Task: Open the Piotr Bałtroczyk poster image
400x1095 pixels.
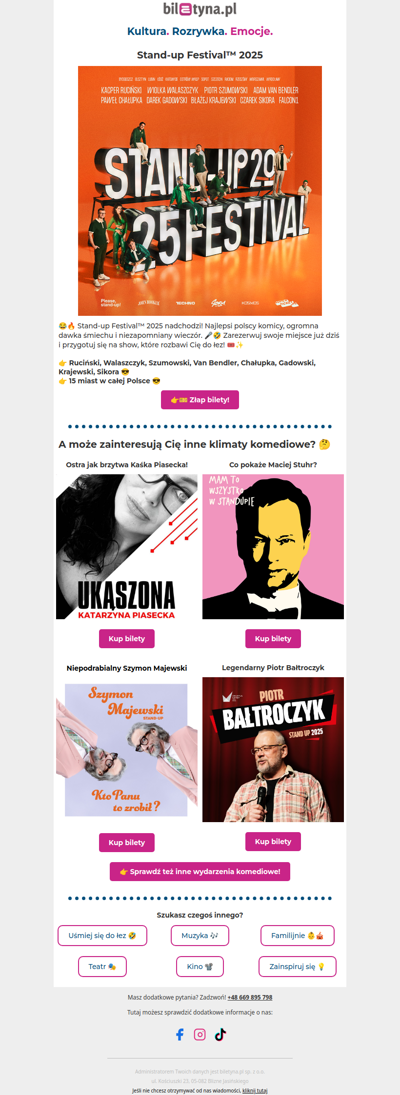Action: click(x=273, y=749)
